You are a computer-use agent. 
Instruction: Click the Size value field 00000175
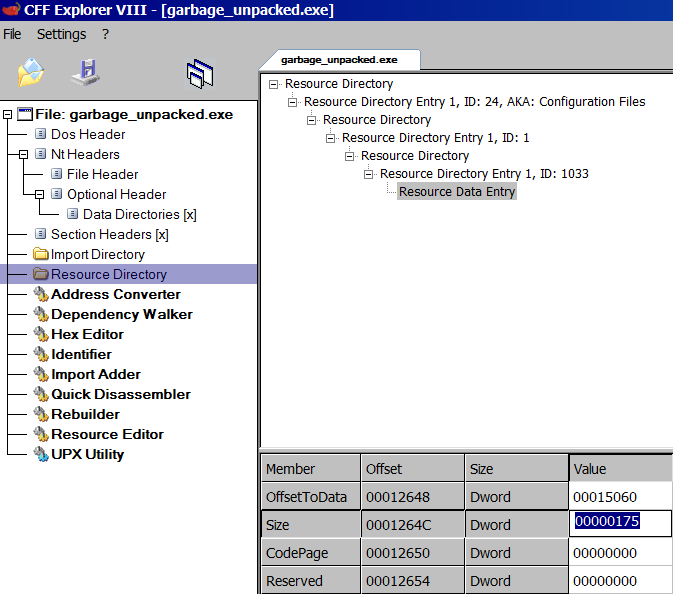tap(620, 523)
